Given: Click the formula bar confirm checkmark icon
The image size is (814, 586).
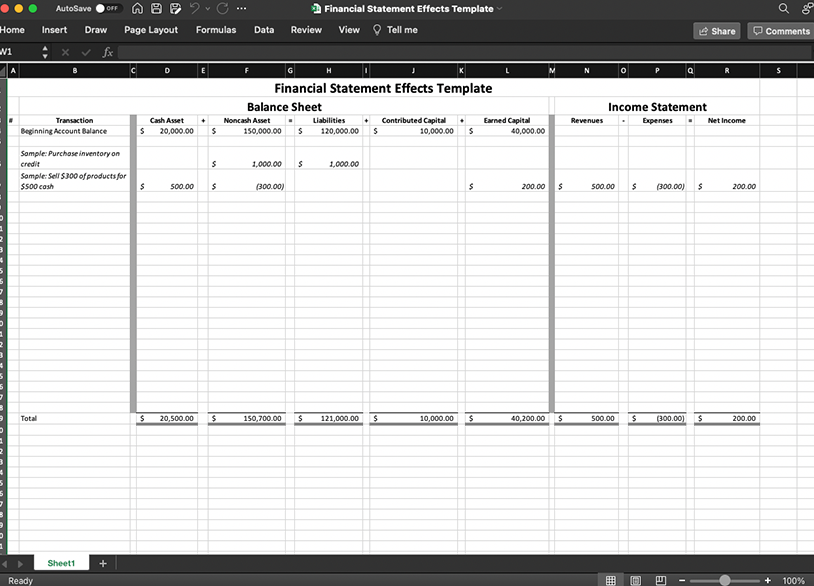Looking at the screenshot, I should click(86, 52).
